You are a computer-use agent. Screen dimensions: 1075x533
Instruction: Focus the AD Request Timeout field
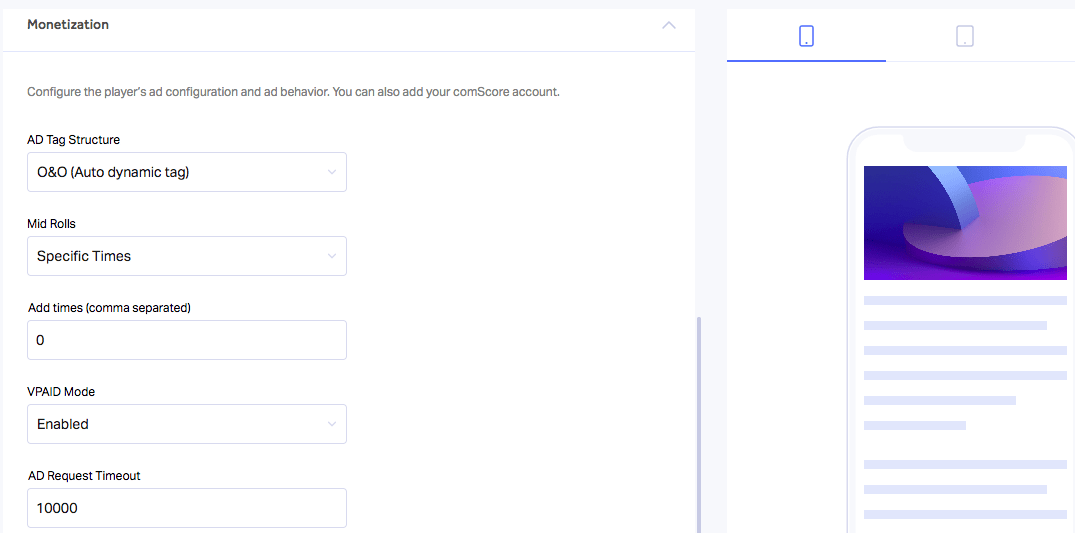186,508
